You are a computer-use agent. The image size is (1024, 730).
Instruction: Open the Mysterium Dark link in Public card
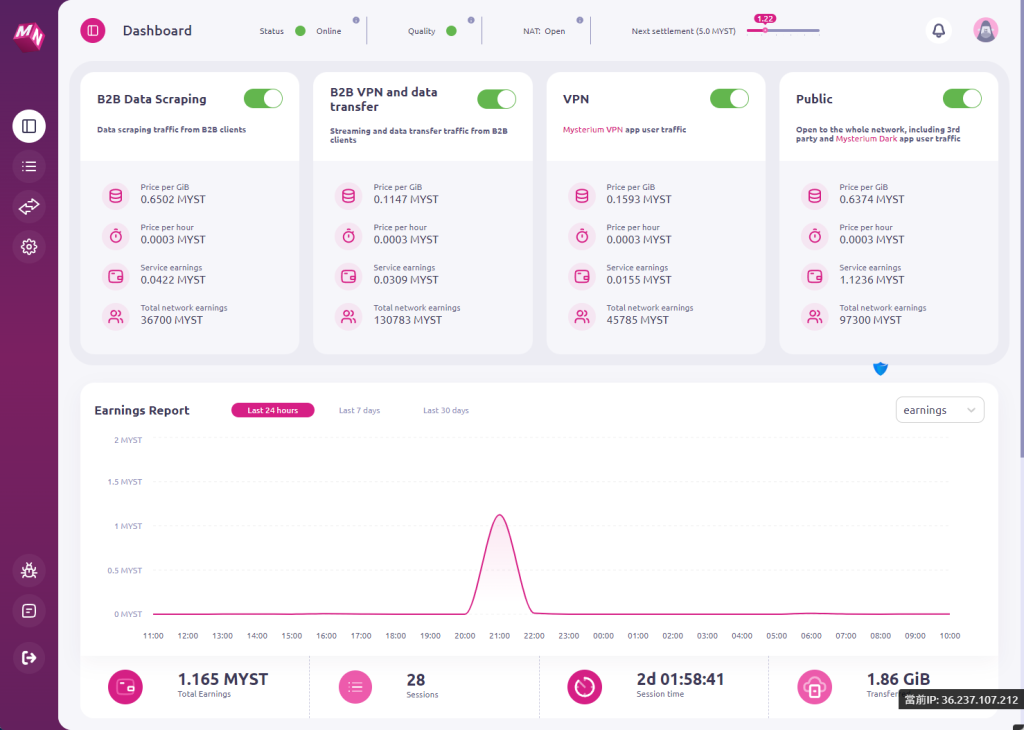(x=867, y=138)
